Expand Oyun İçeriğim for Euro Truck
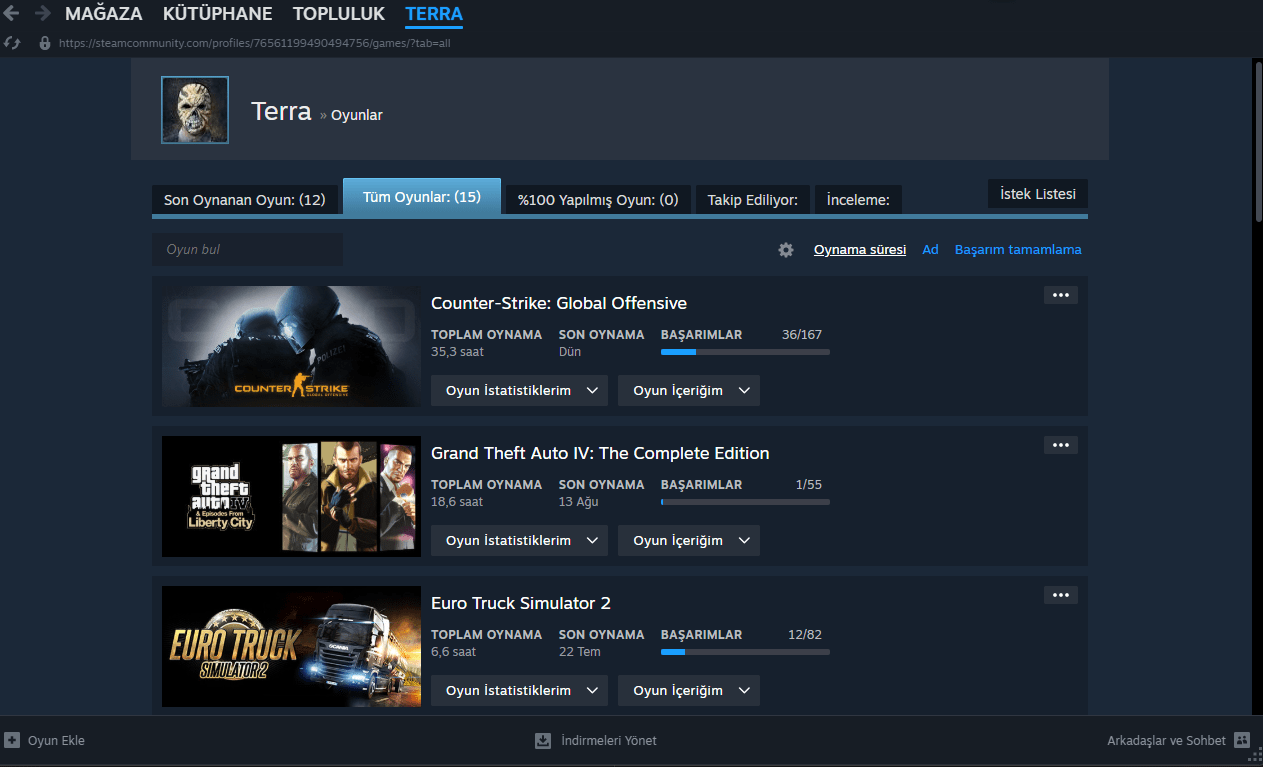This screenshot has width=1263, height=767. [689, 691]
